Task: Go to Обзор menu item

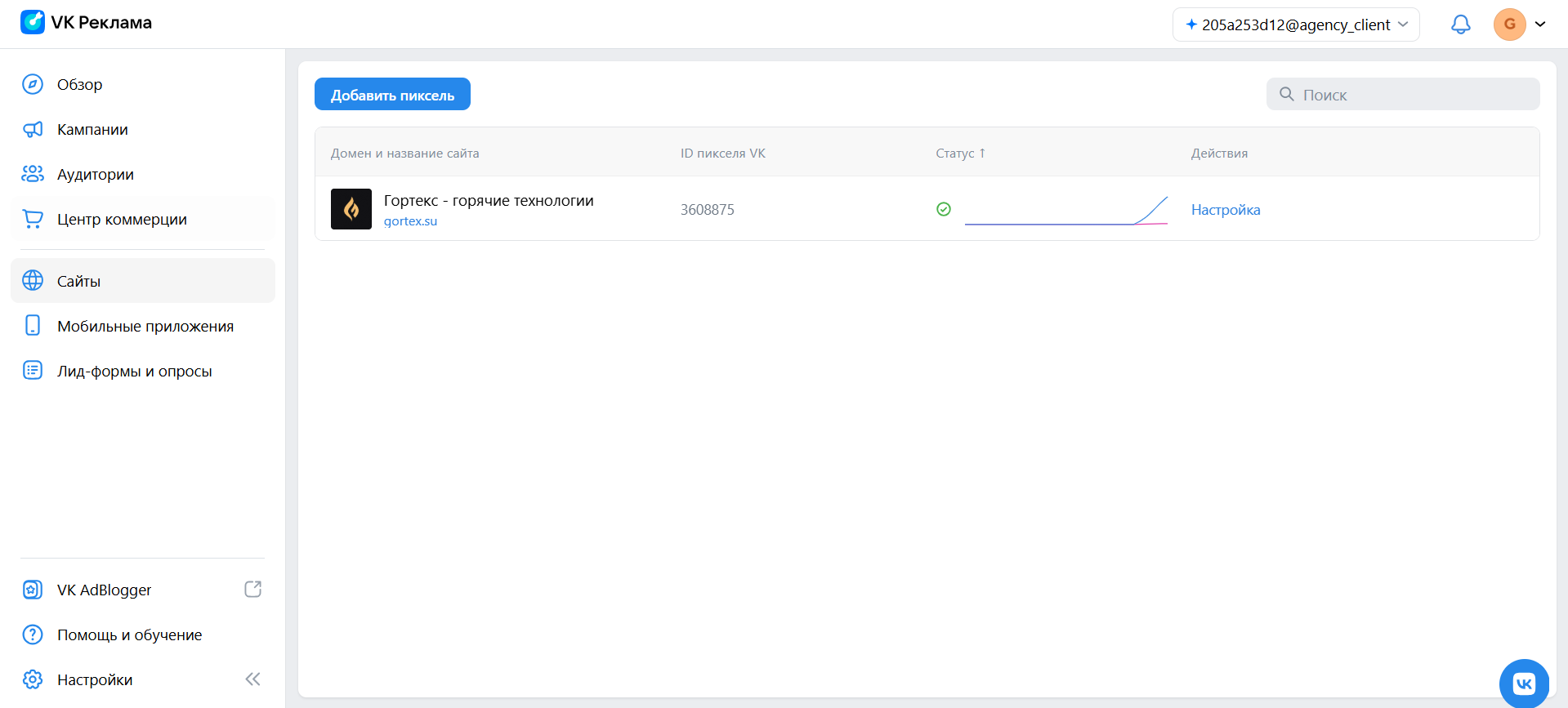Action: (143, 84)
